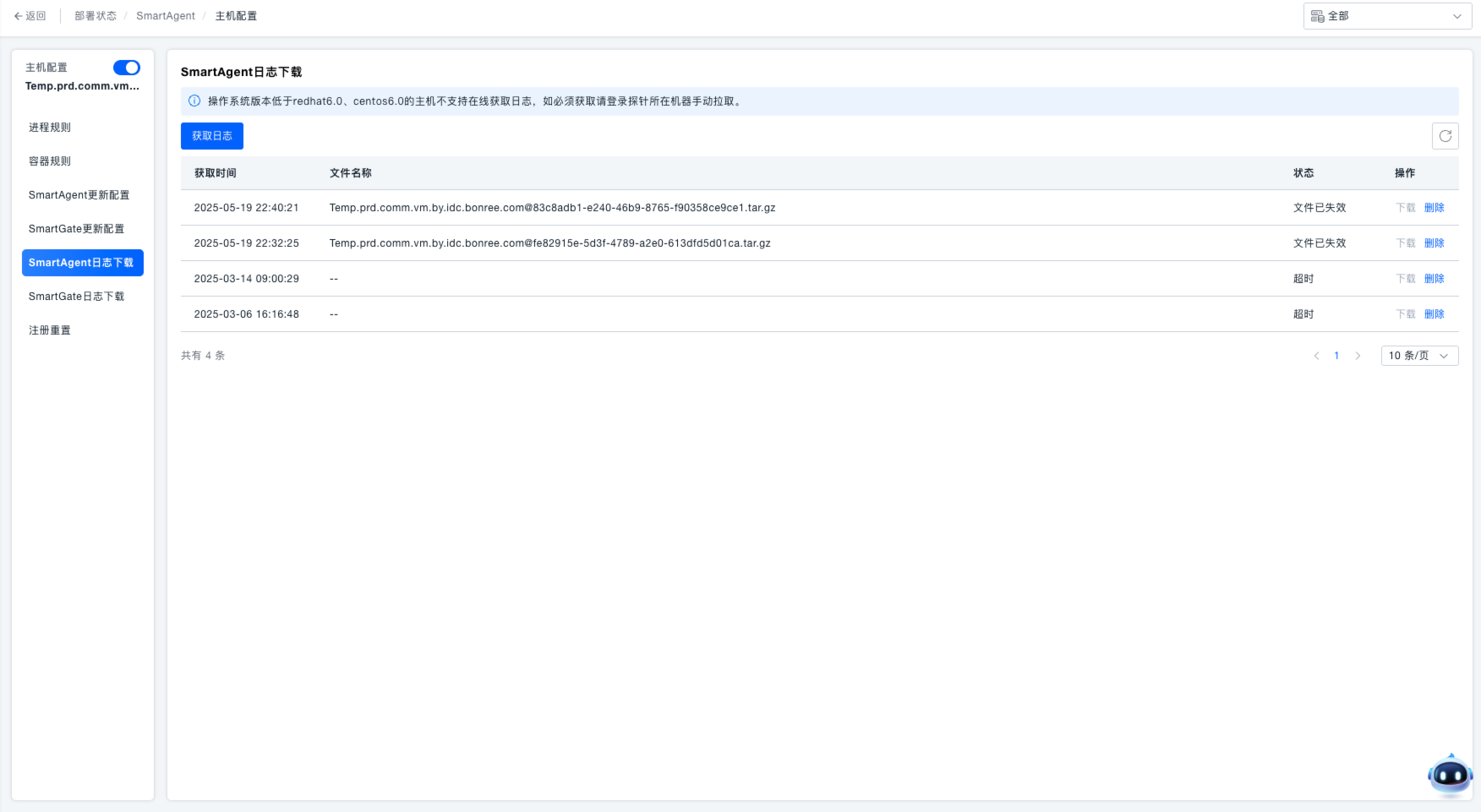The height and width of the screenshot is (812, 1481).
Task: Click the info icon in notice banner
Action: (x=194, y=101)
